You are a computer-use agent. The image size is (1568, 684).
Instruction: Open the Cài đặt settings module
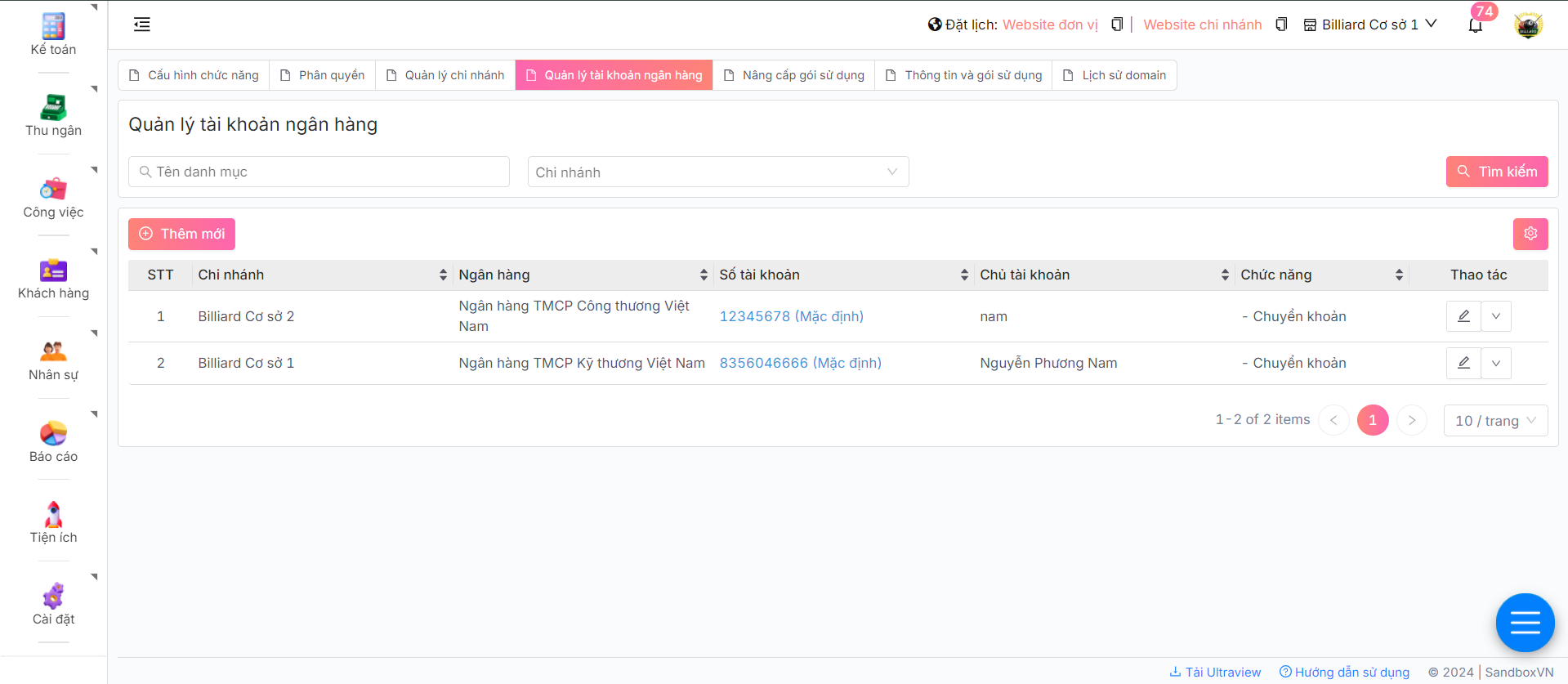53,604
